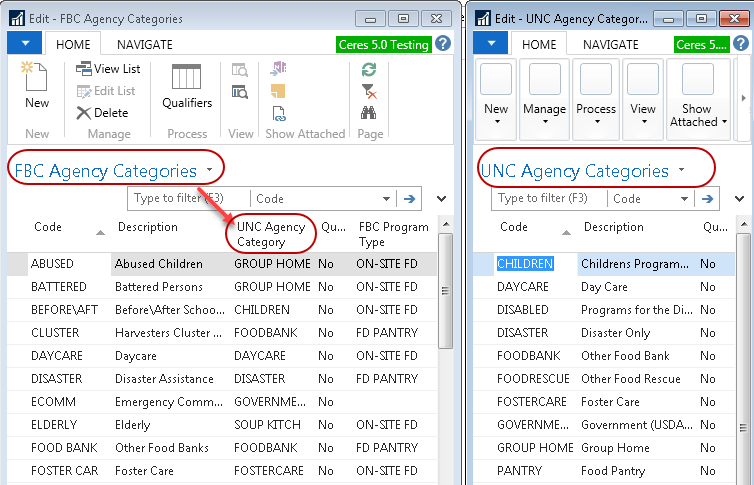The height and width of the screenshot is (485, 754).
Task: Switch to NAVIGATE tab in FBC window
Action: pyautogui.click(x=144, y=44)
